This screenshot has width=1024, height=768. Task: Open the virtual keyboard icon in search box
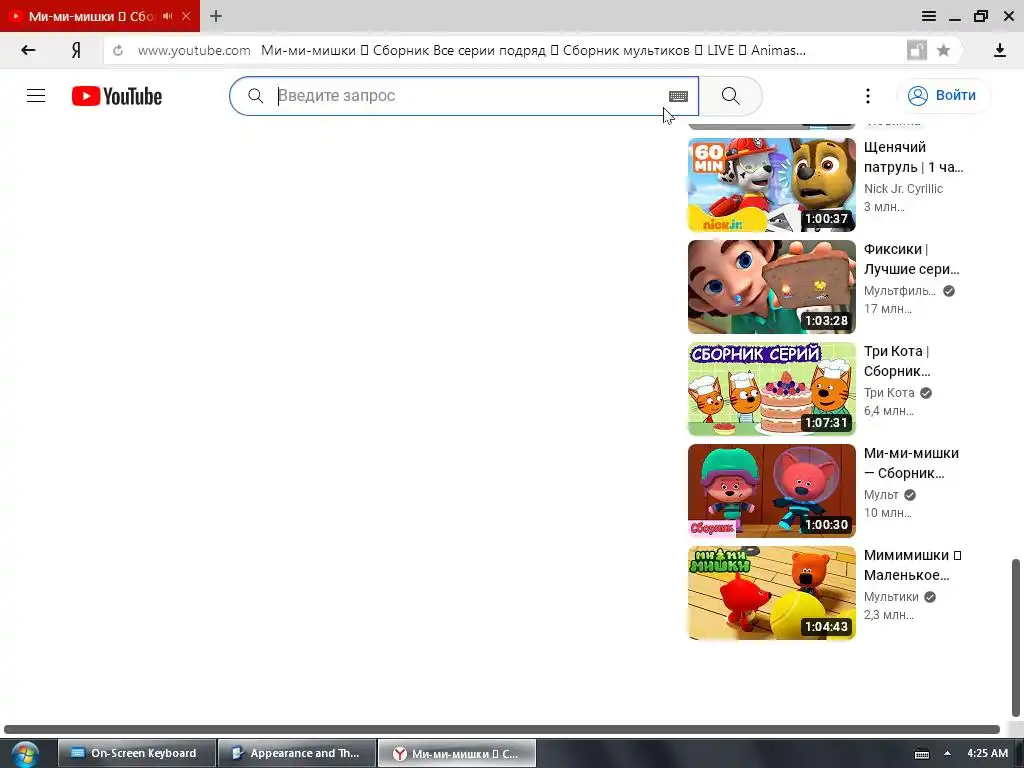click(x=678, y=96)
